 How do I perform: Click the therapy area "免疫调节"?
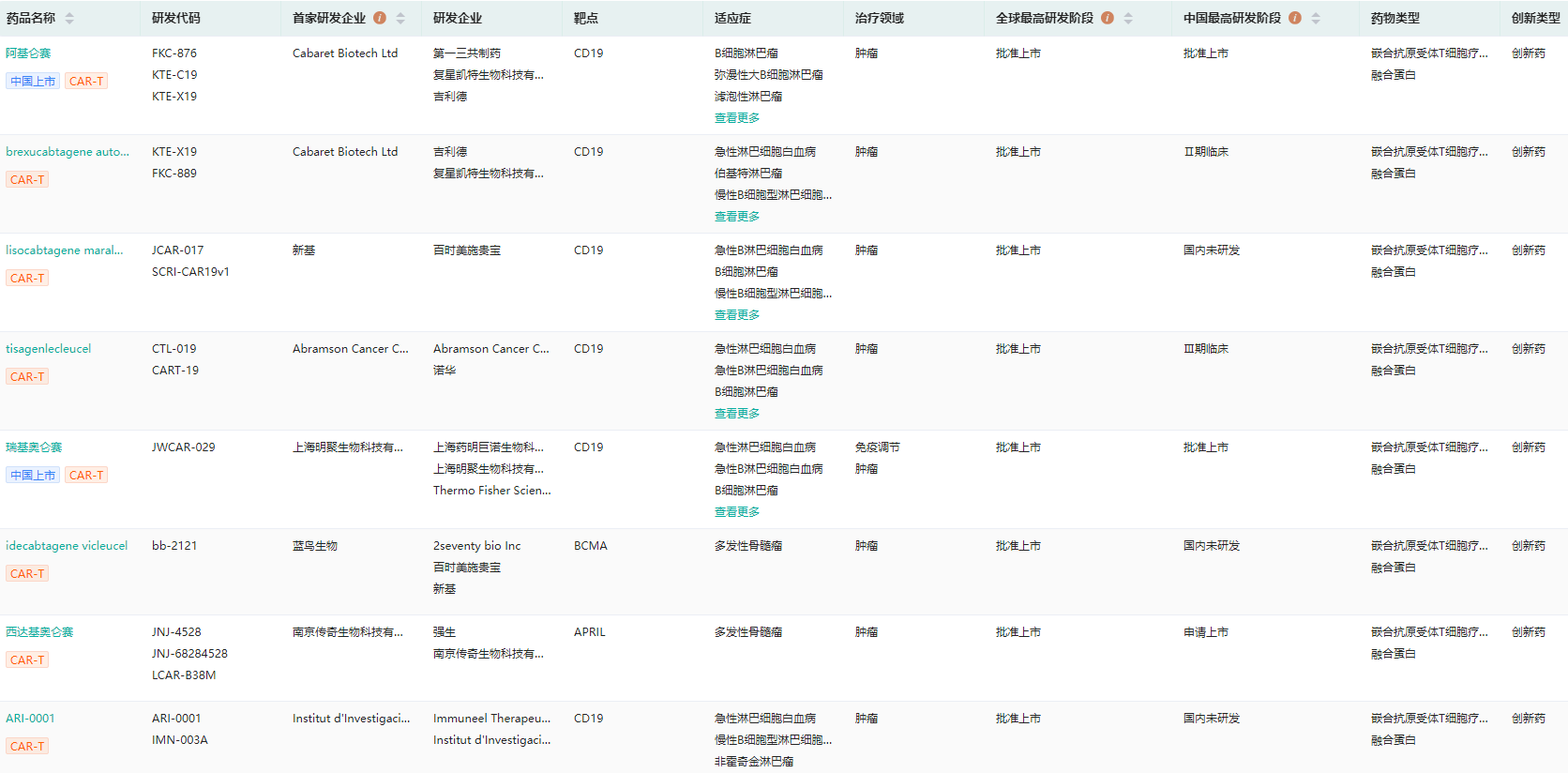pyautogui.click(x=878, y=447)
